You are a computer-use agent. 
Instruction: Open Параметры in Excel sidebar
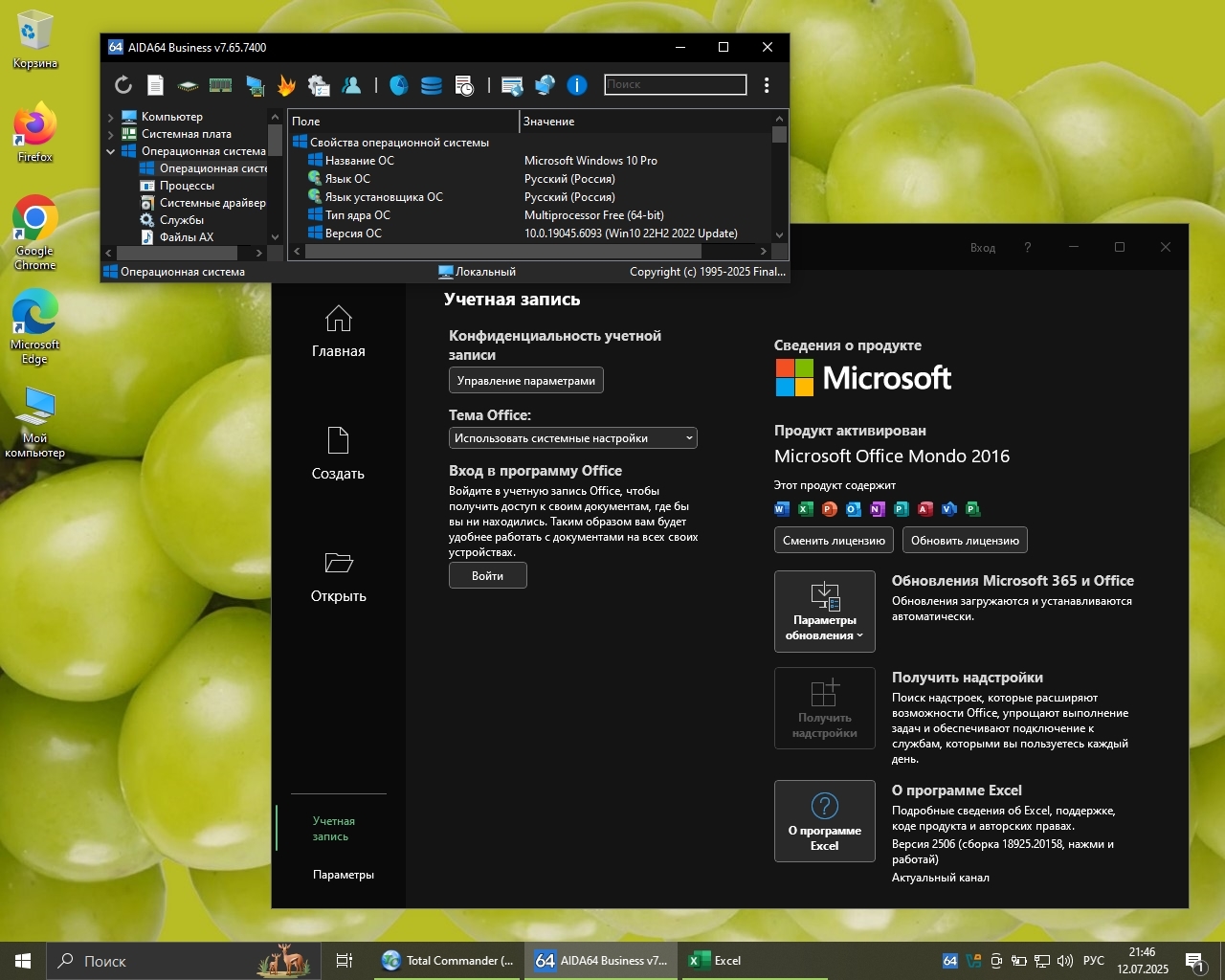pos(344,875)
